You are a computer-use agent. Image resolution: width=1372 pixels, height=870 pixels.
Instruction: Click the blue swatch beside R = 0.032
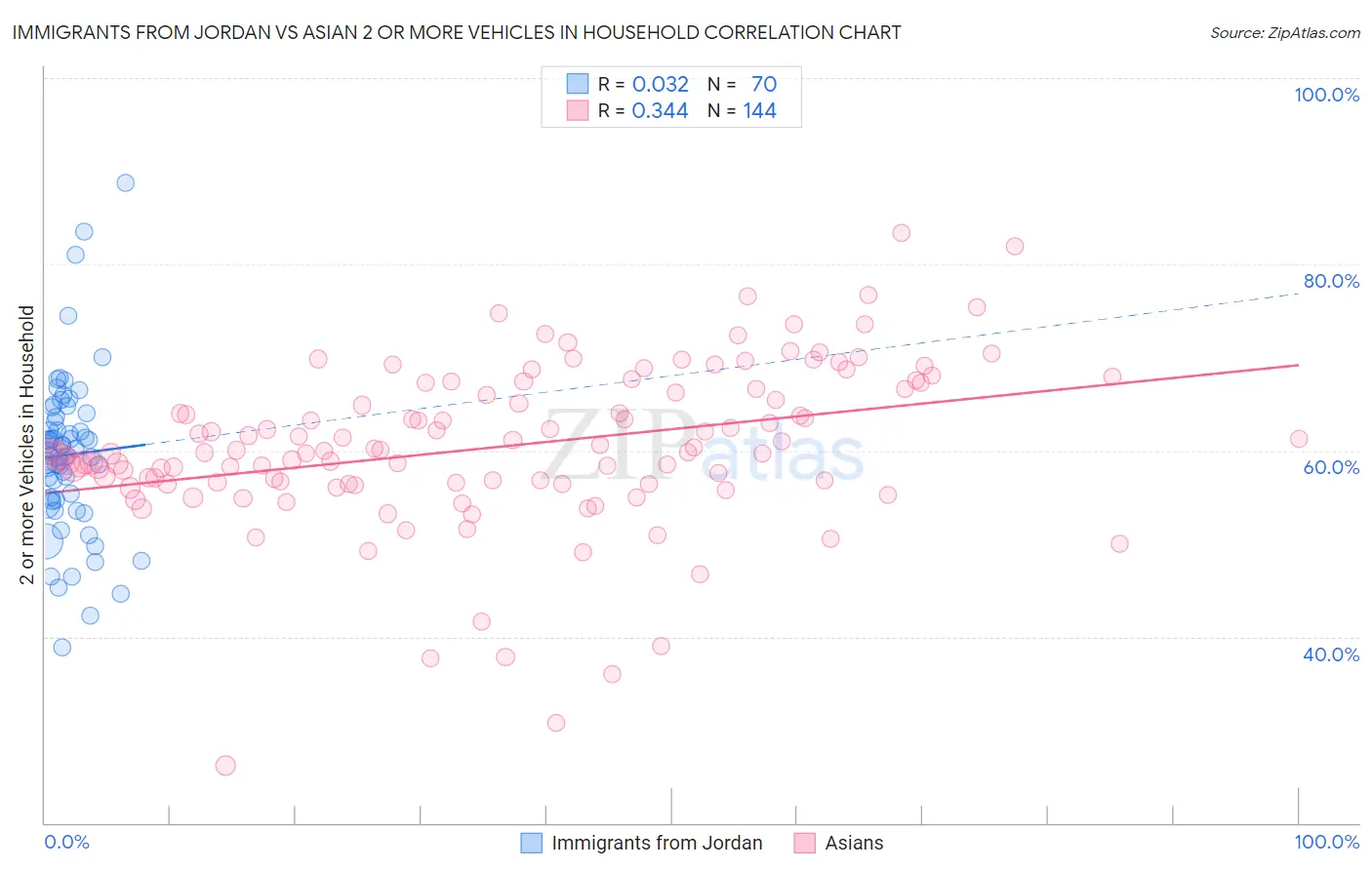578,84
